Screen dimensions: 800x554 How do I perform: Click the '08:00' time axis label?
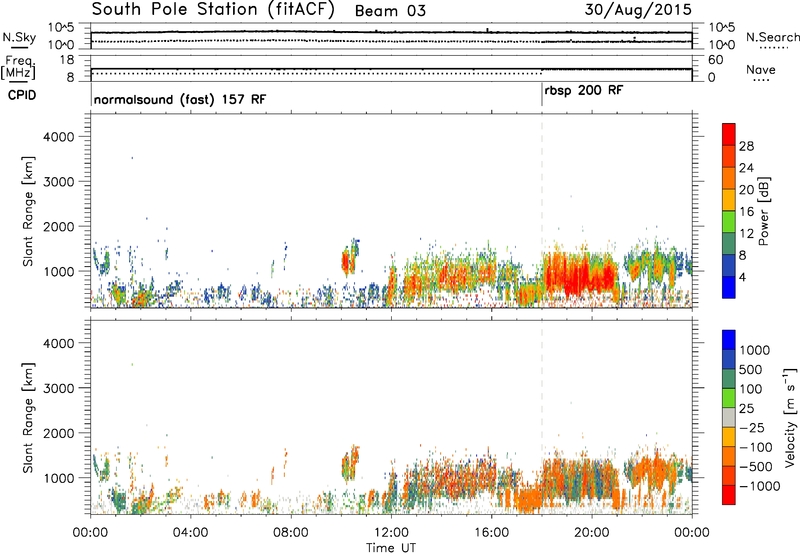click(291, 533)
